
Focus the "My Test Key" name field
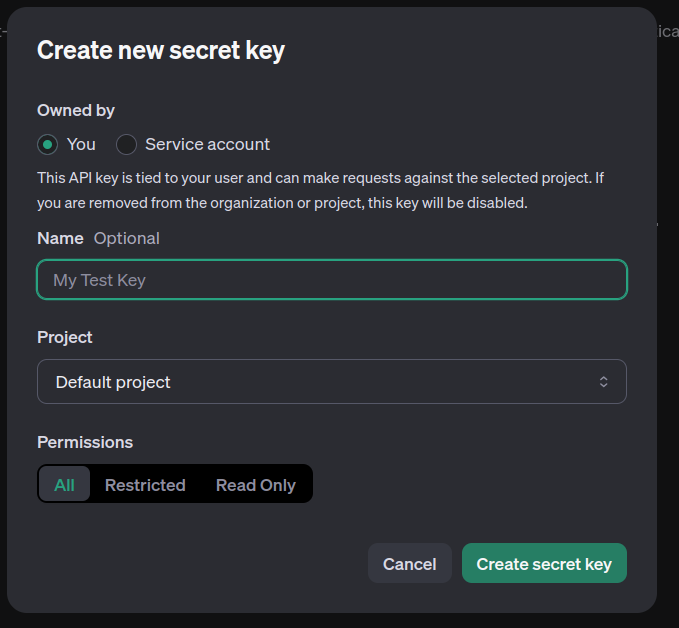click(x=331, y=280)
